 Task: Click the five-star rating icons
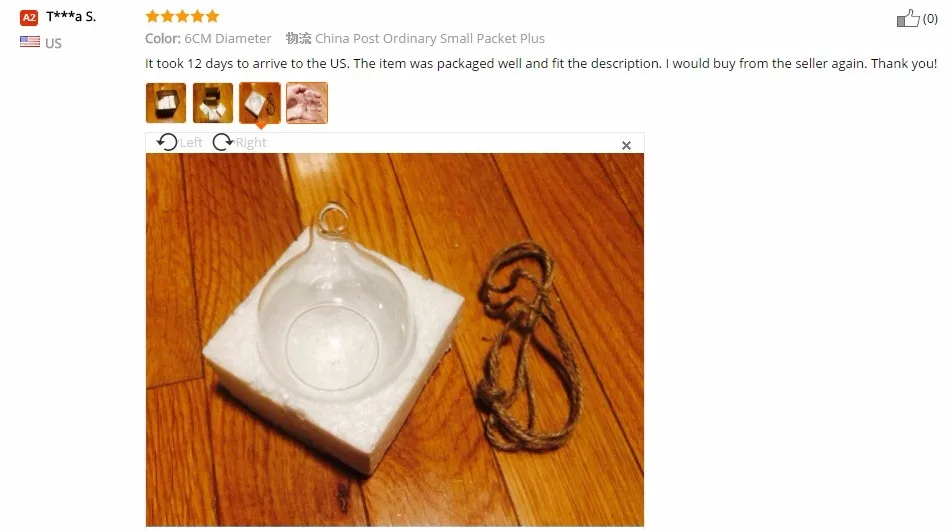point(182,16)
